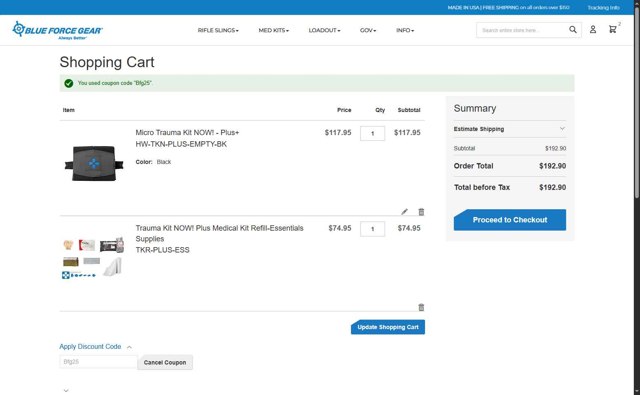This screenshot has width=640, height=395.
Task: Click quantity field for Medical Kit Refill
Action: [x=372, y=229]
